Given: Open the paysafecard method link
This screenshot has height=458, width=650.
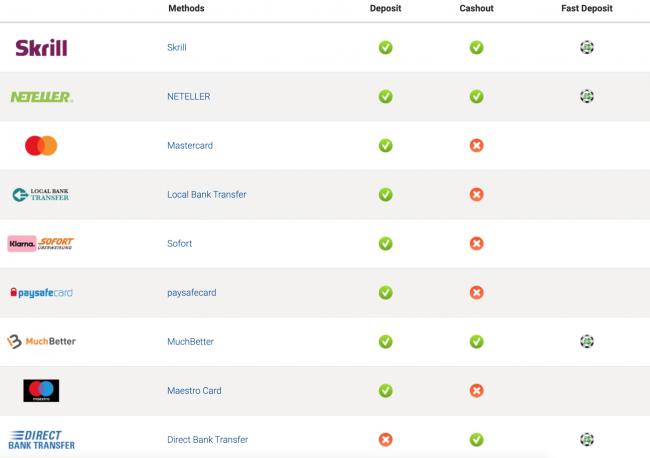Looking at the screenshot, I should click(x=191, y=293).
